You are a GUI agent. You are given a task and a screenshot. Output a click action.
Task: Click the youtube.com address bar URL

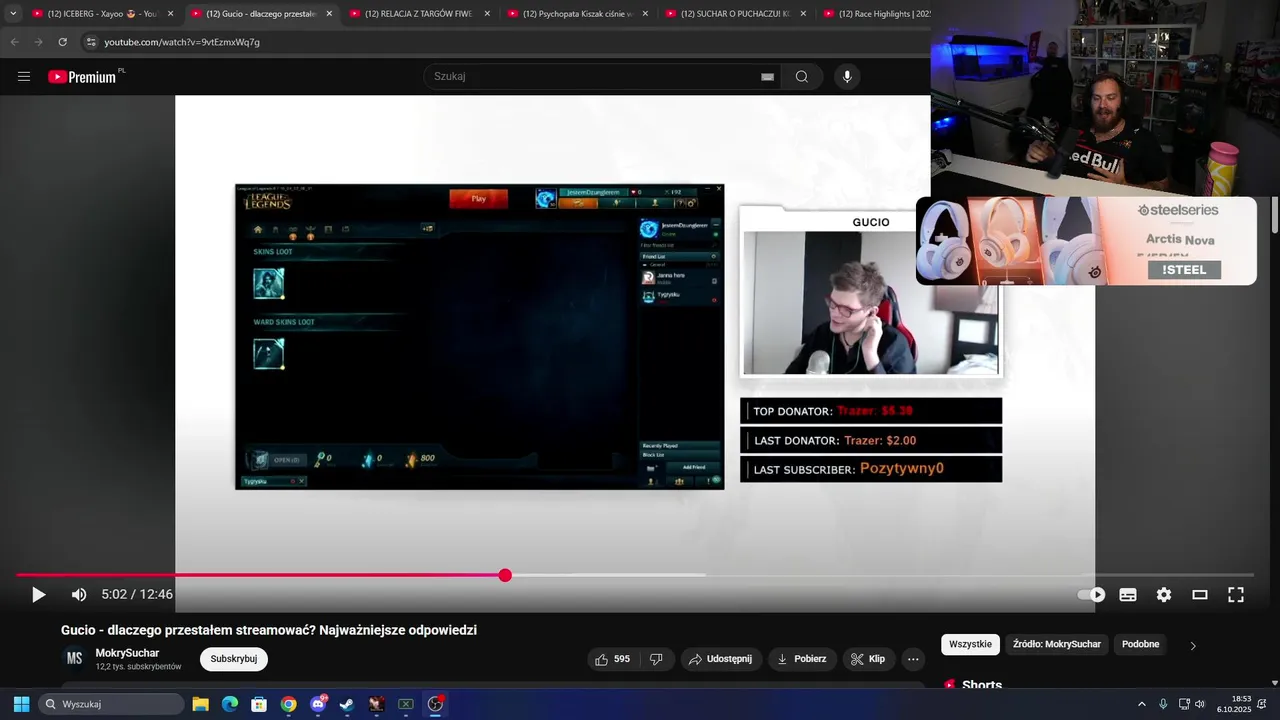182,42
